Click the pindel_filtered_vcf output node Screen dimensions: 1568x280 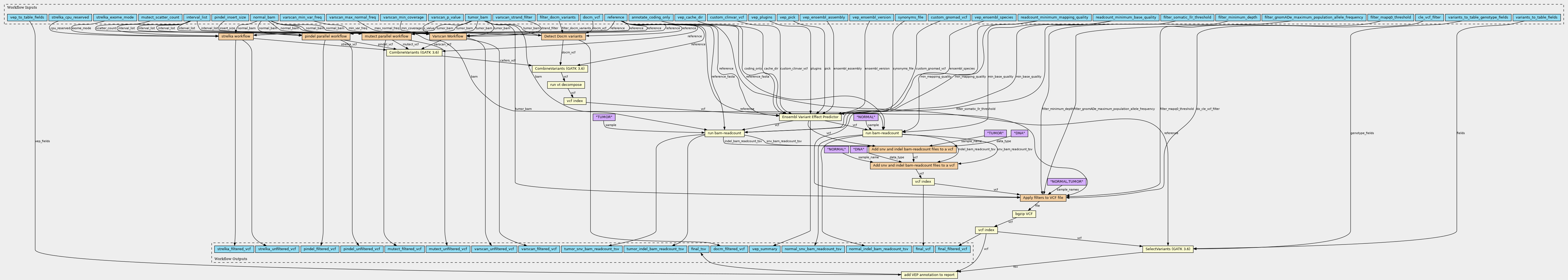coord(320,249)
